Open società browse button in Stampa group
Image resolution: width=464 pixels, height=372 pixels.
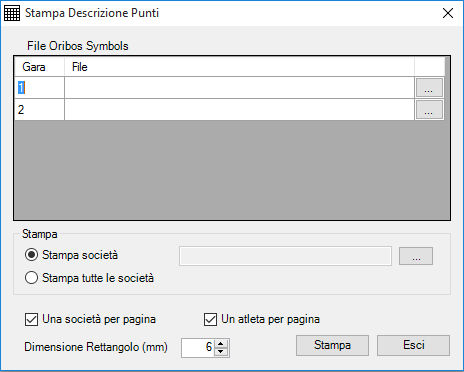pos(416,256)
